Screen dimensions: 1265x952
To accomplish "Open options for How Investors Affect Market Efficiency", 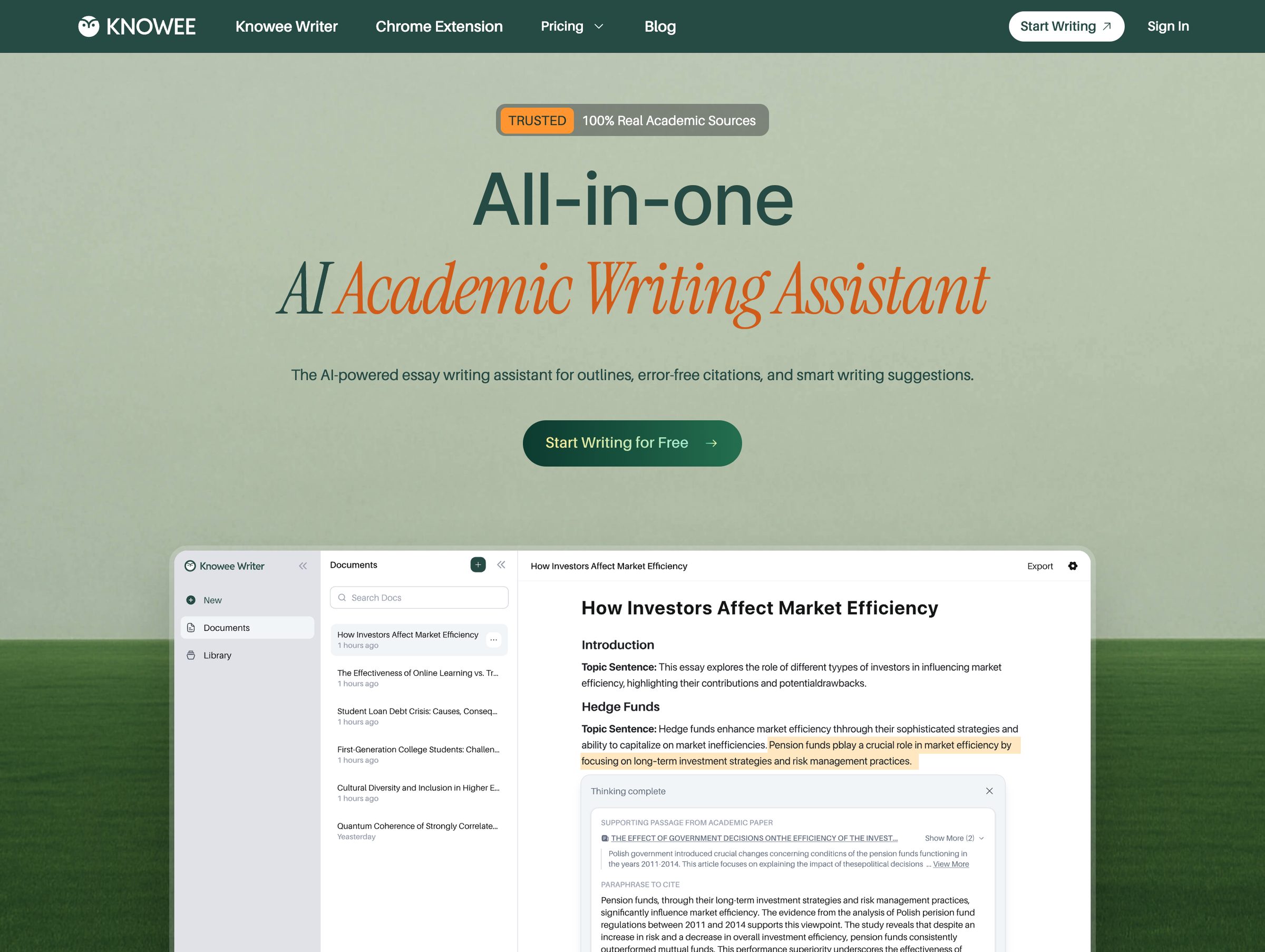I will point(493,639).
